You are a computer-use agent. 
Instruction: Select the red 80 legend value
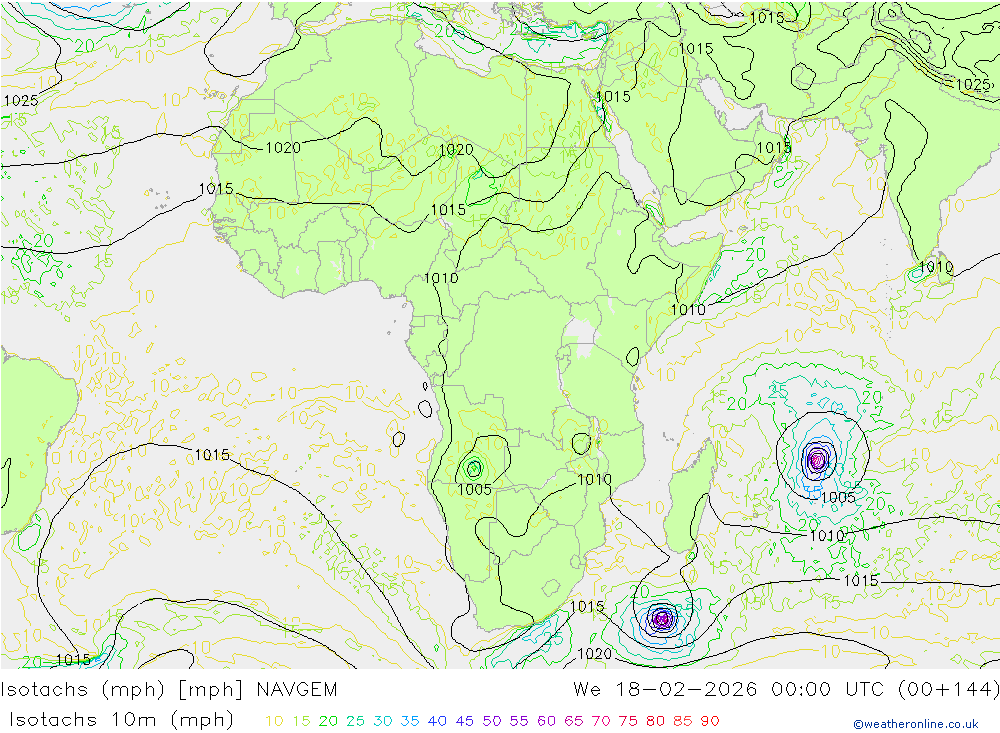(x=656, y=721)
